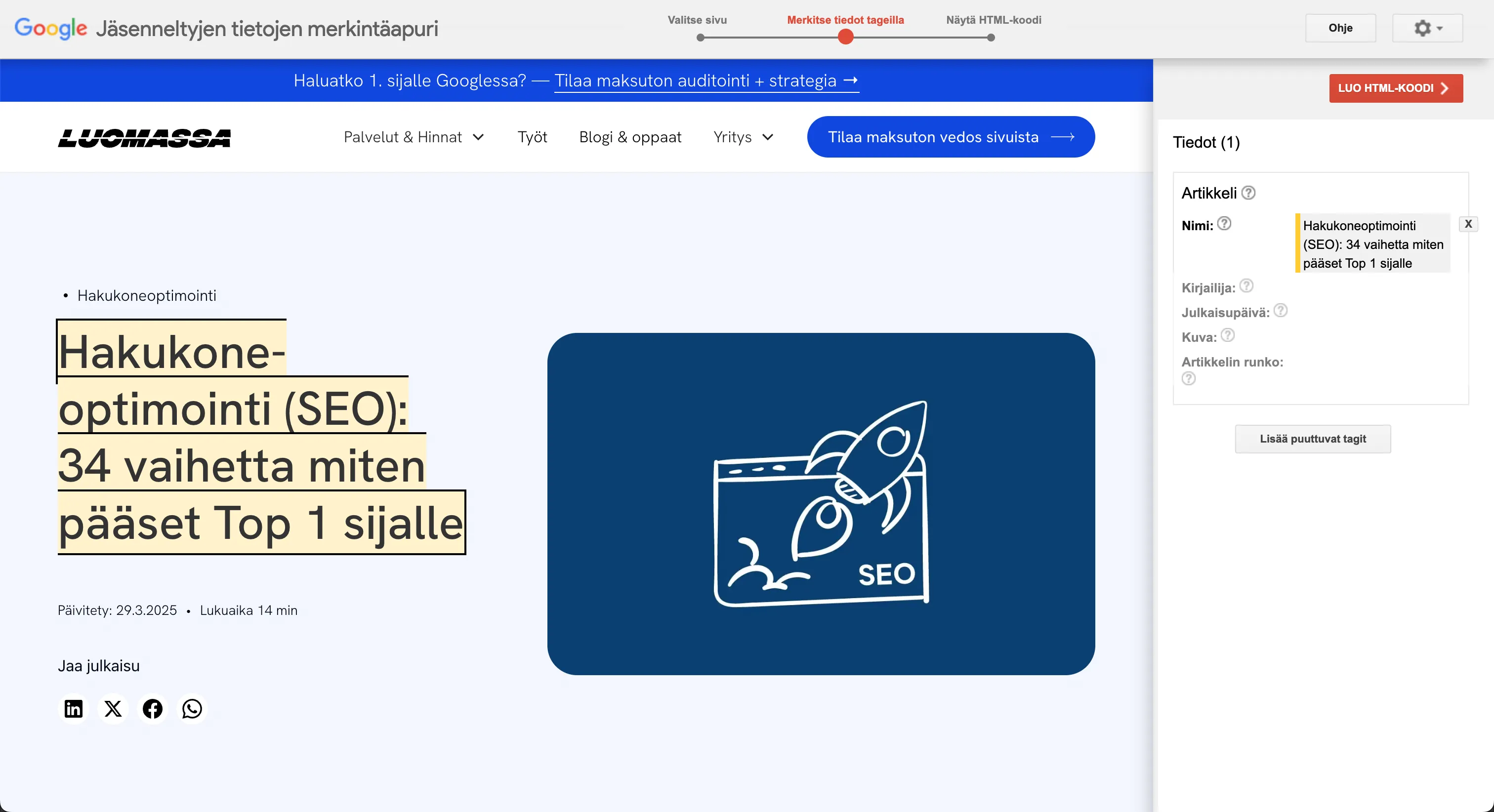The width and height of the screenshot is (1494, 812).
Task: Open help tooltip next to Artikkeli heading
Action: pos(1248,193)
